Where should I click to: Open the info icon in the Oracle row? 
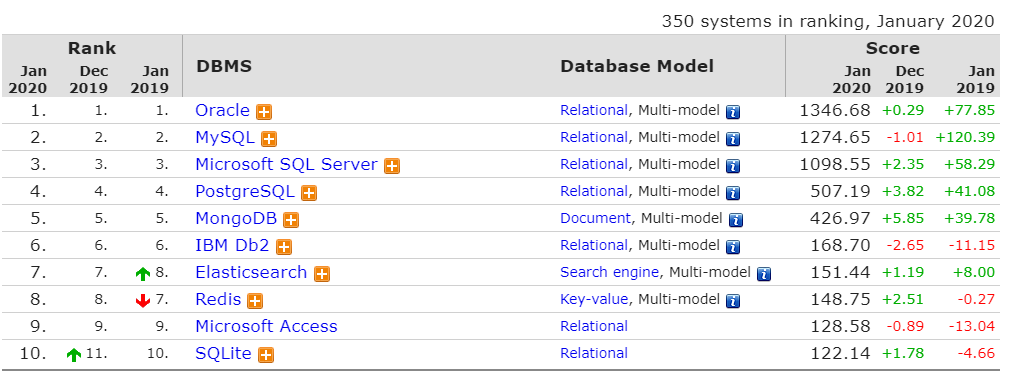[x=733, y=112]
